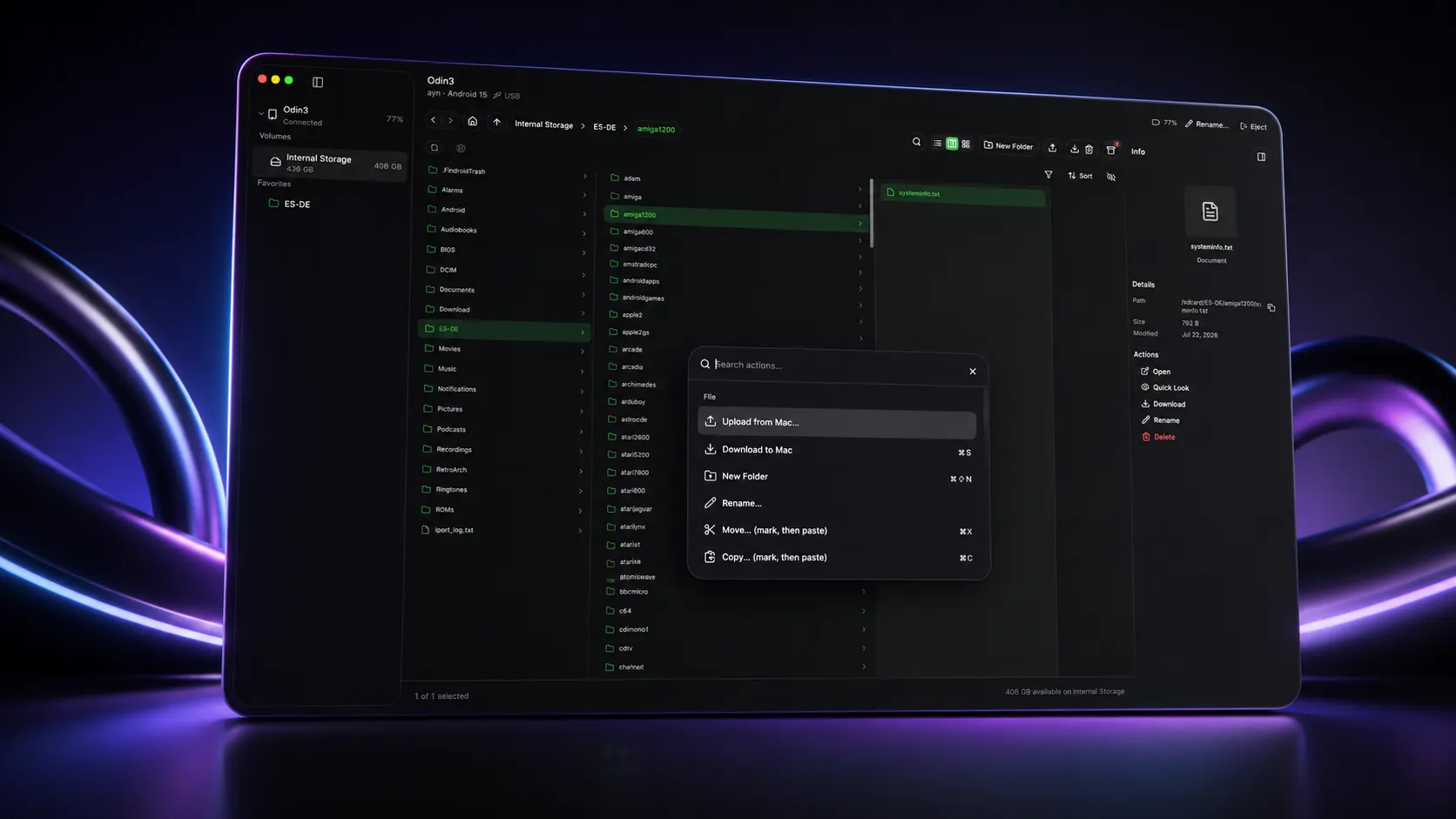Switch to grid view
1456x819 pixels.
tap(966, 144)
